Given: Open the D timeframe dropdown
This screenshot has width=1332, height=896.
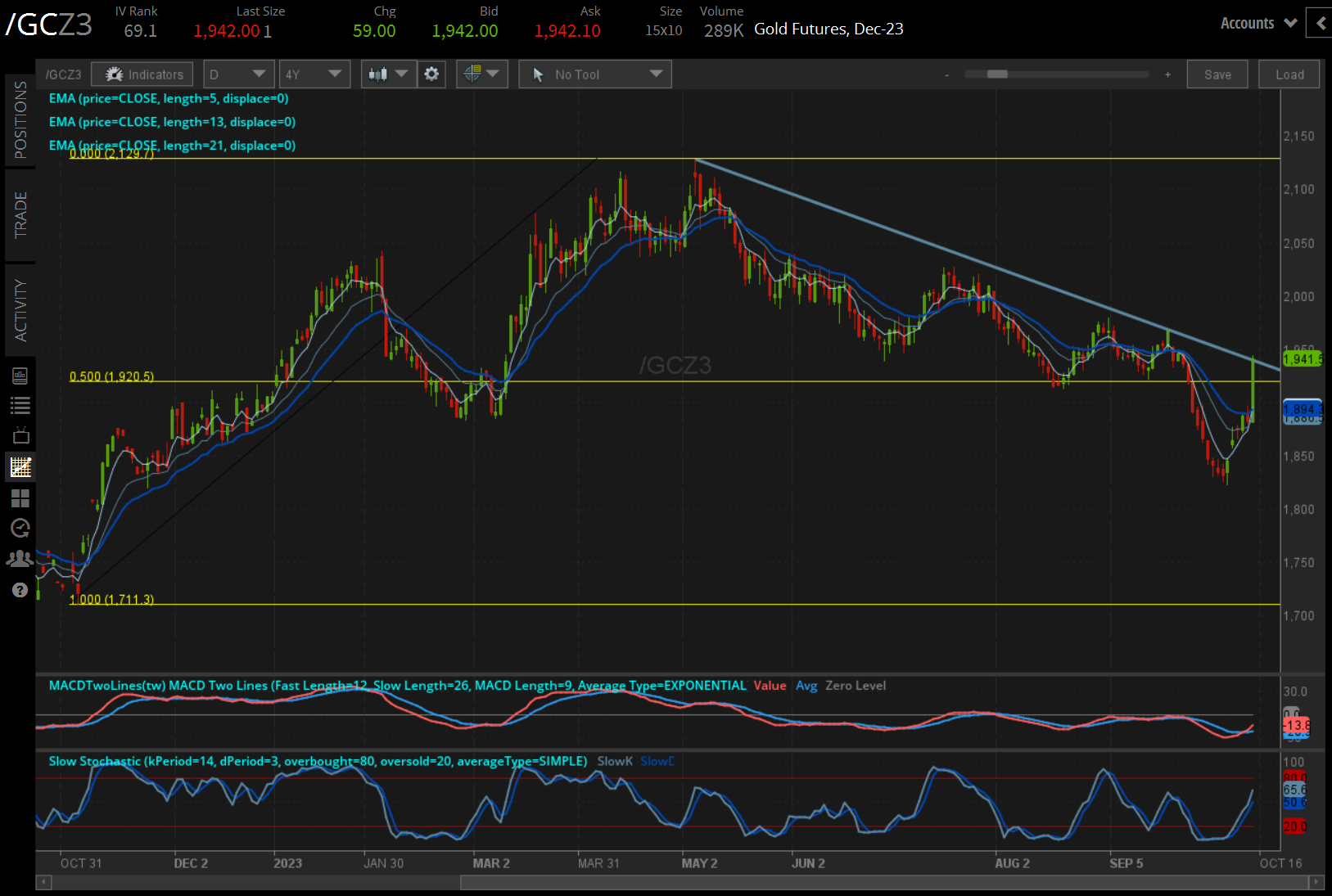Looking at the screenshot, I should 237,74.
